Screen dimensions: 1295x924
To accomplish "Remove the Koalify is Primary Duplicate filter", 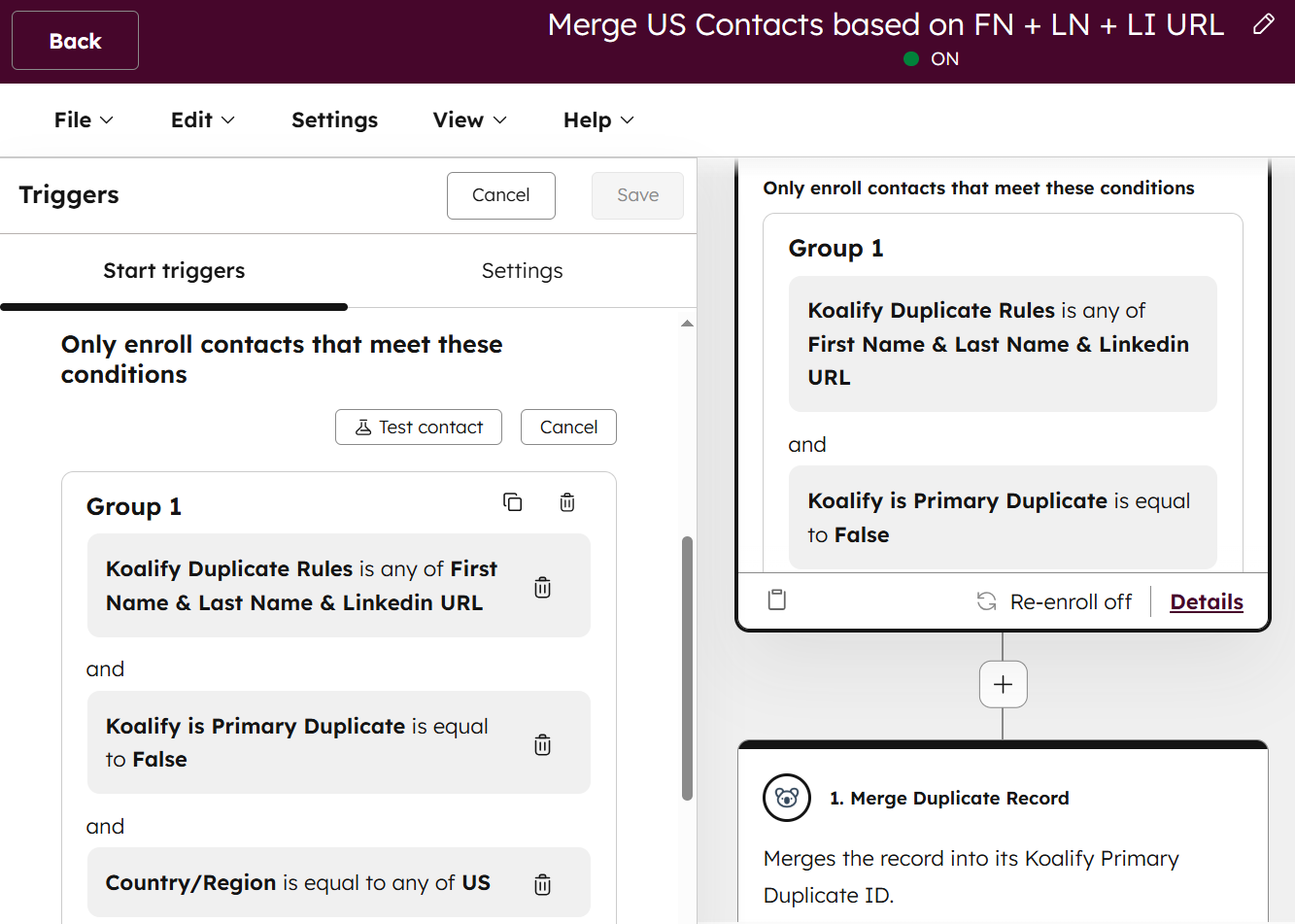I will 543,745.
